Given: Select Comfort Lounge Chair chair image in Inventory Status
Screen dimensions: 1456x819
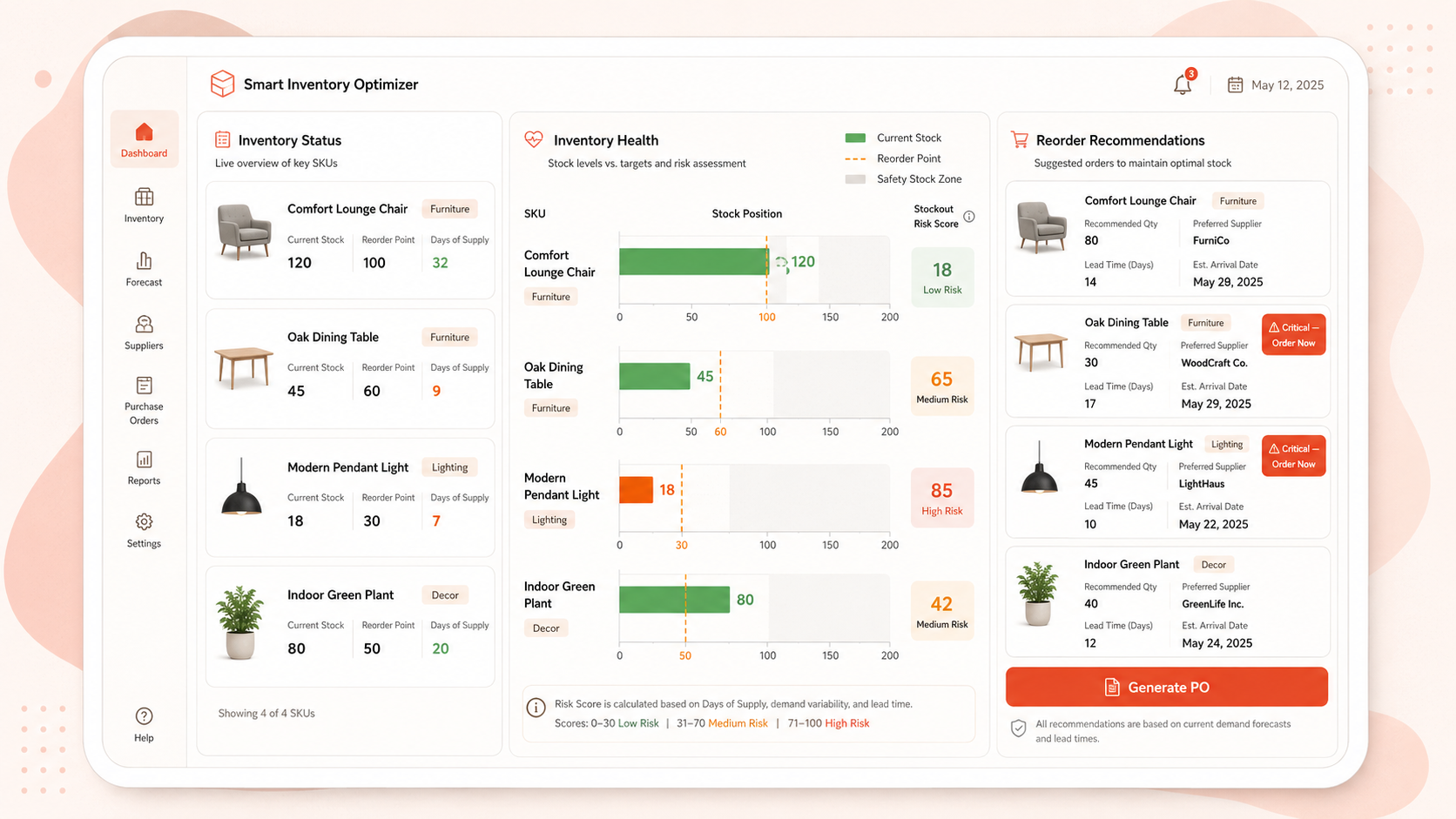Looking at the screenshot, I should [x=244, y=232].
